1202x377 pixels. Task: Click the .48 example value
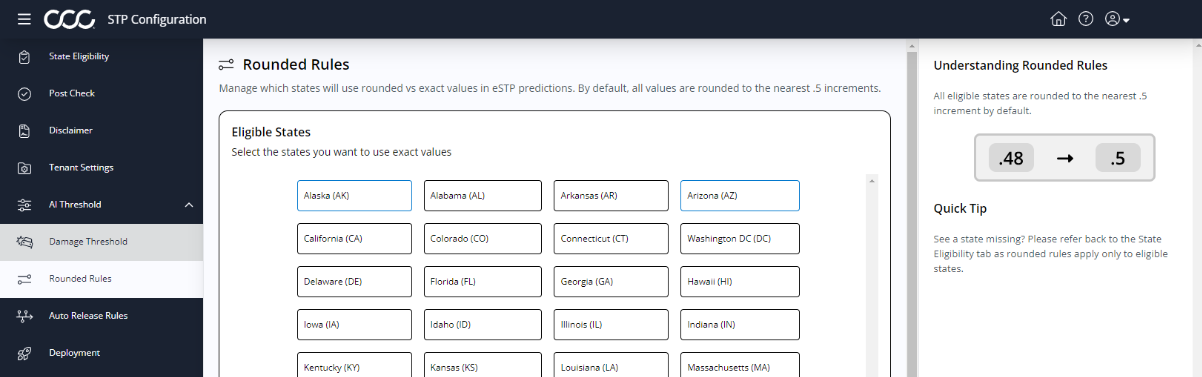pos(1011,158)
